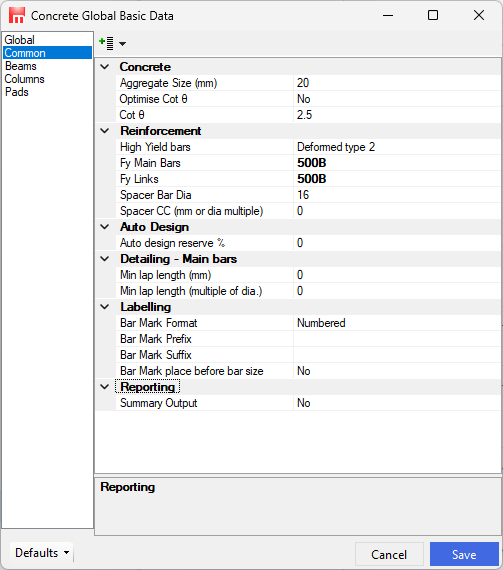Image resolution: width=503 pixels, height=570 pixels.
Task: Edit the Spacer CC value field
Action: click(x=397, y=211)
